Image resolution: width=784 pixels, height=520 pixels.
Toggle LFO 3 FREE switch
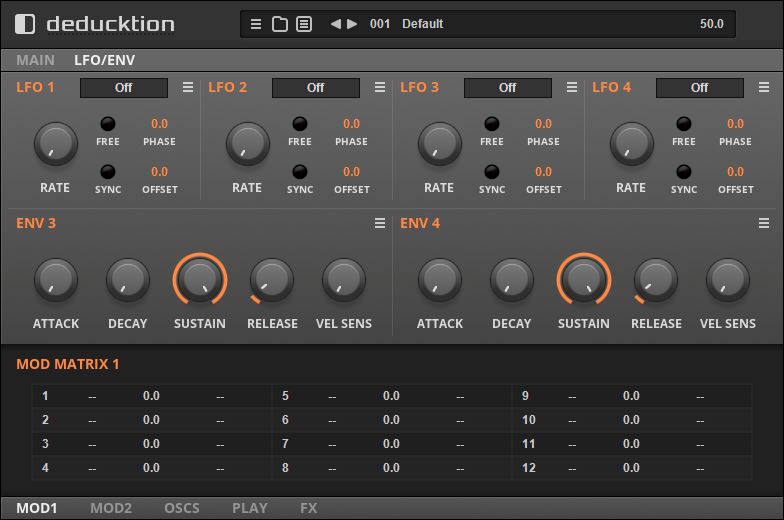pyautogui.click(x=492, y=124)
